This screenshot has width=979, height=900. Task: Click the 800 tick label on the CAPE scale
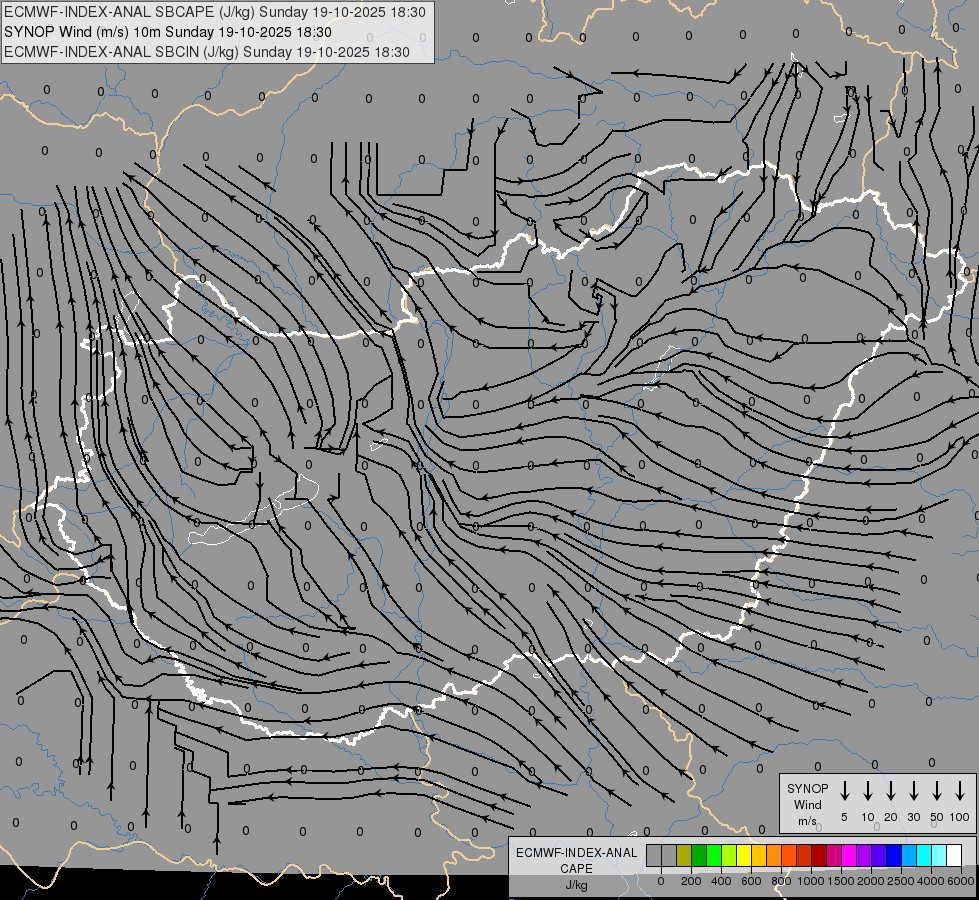[x=781, y=881]
